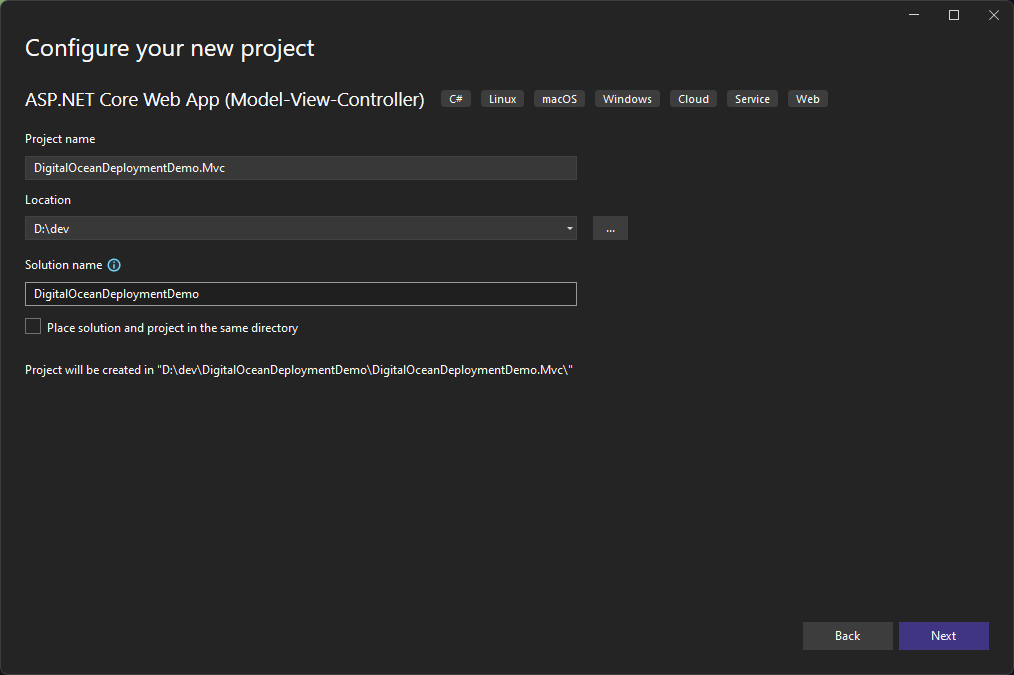Click the Project name label
1014x675 pixels.
coord(60,139)
